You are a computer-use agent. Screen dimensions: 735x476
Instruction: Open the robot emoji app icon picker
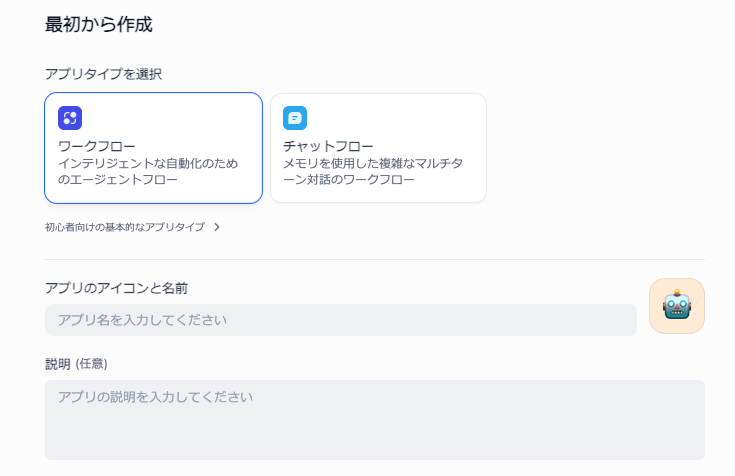[677, 306]
